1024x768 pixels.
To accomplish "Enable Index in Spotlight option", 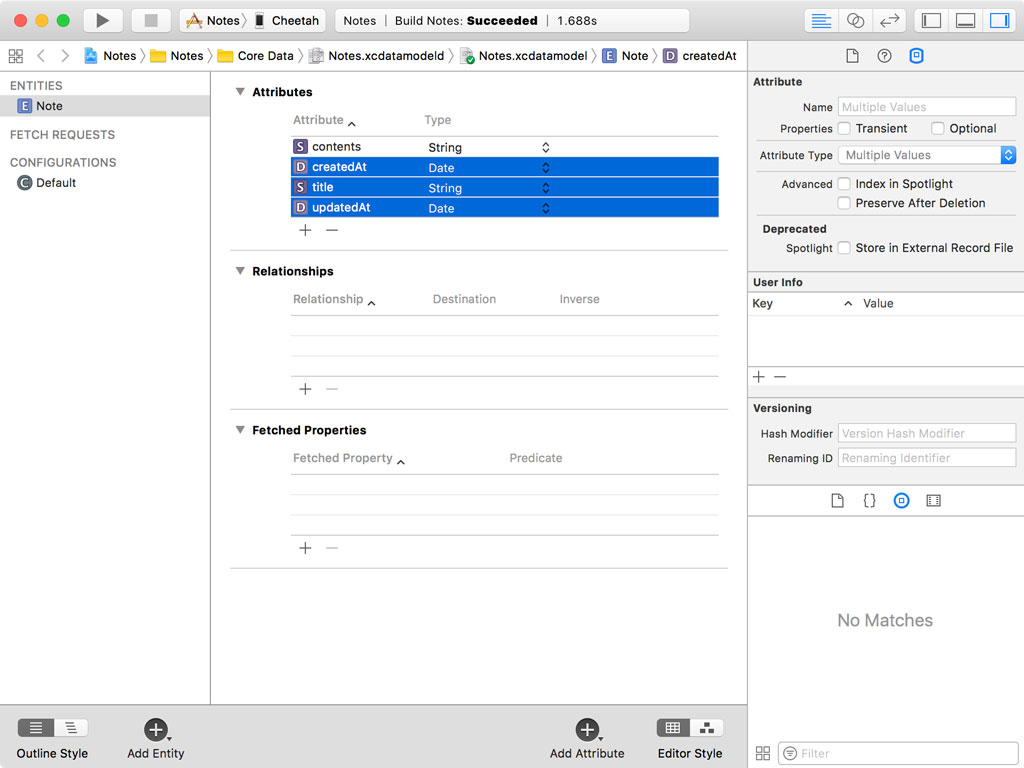I will point(844,184).
